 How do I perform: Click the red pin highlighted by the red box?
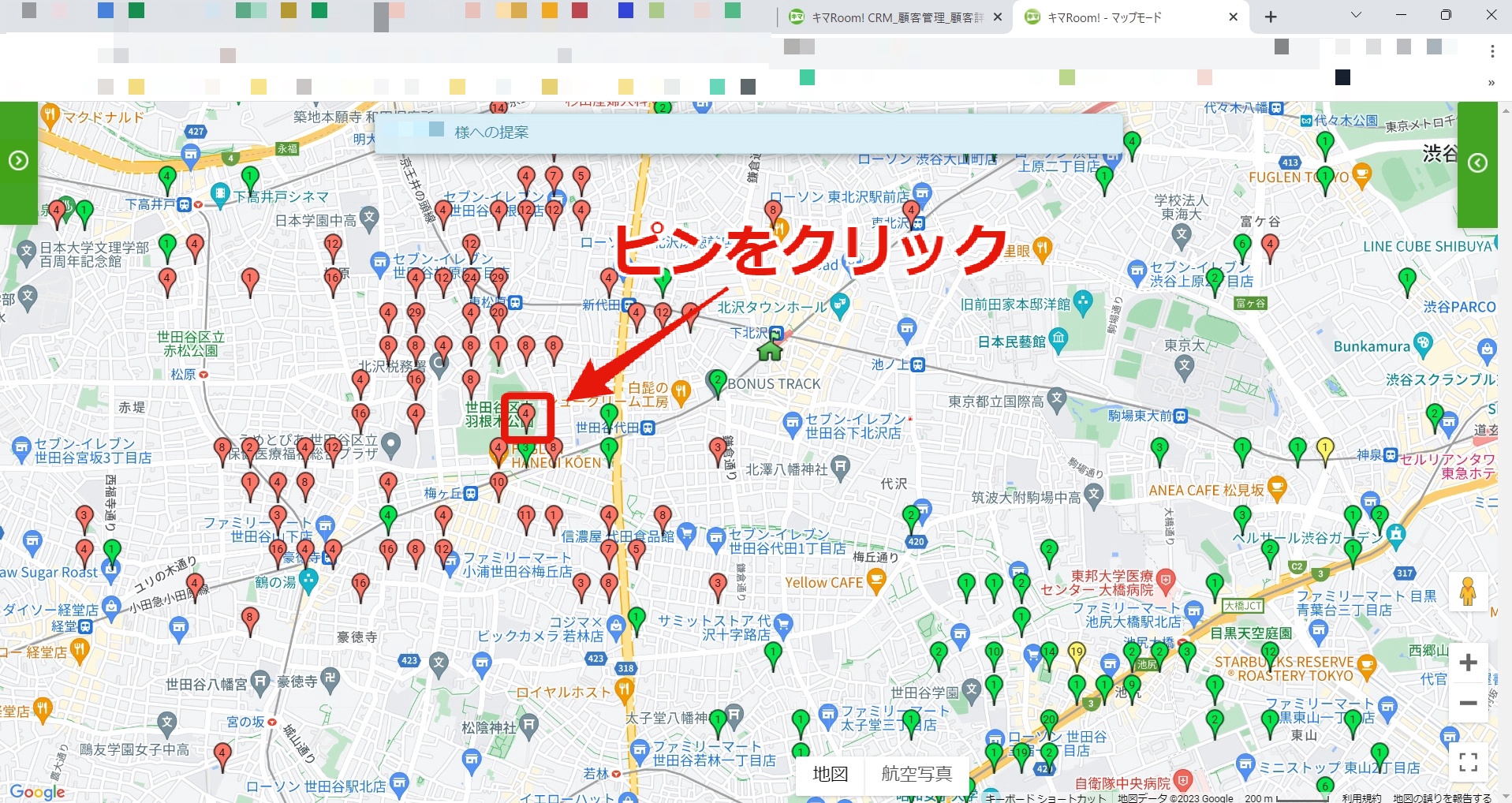[526, 416]
